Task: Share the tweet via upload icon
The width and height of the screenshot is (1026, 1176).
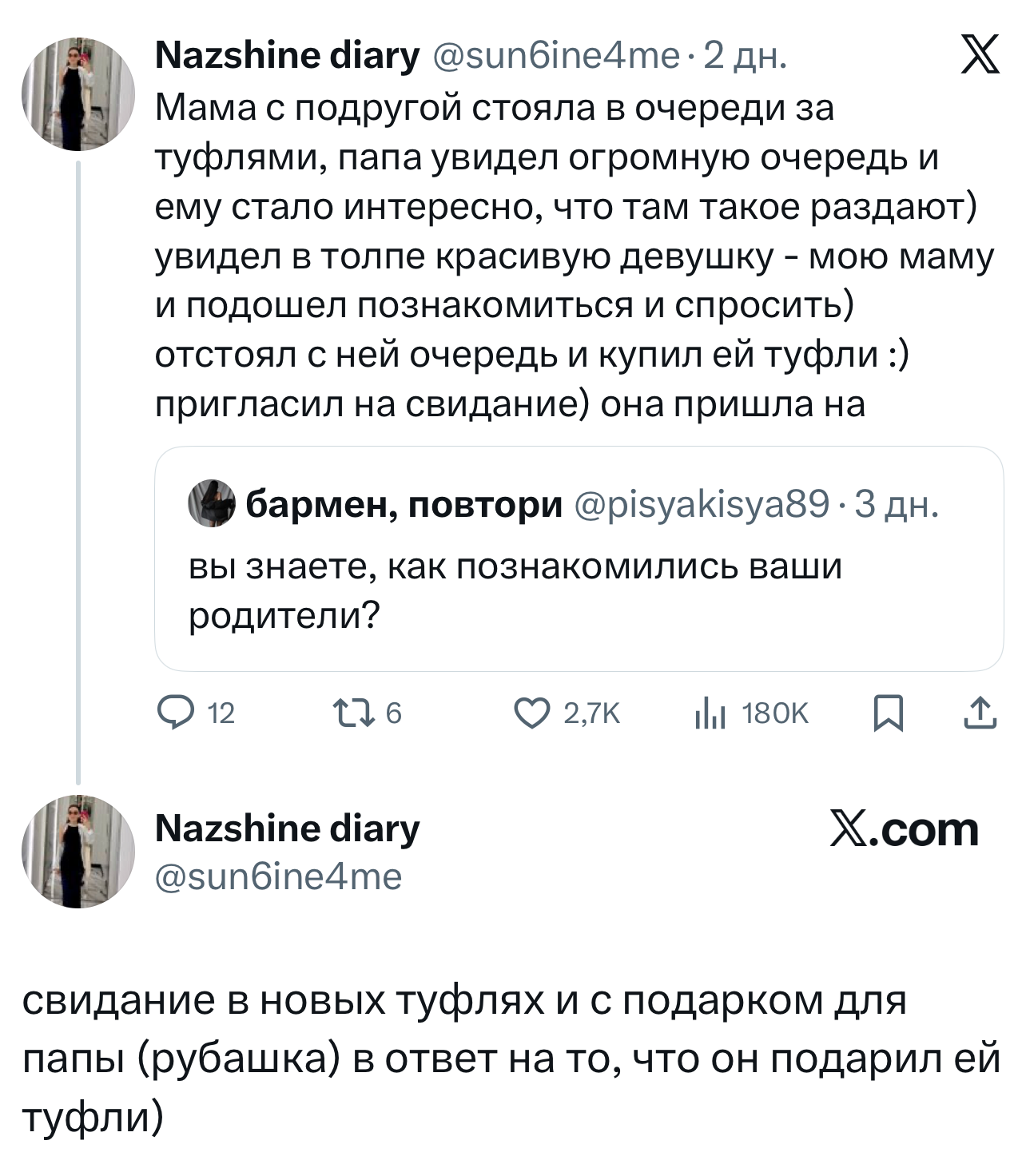Action: pyautogui.click(x=980, y=713)
